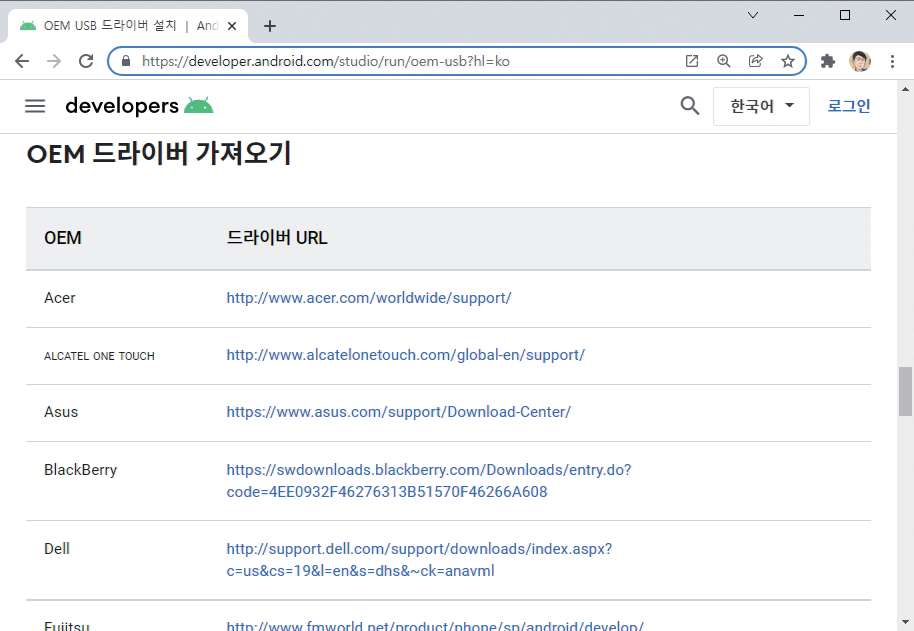914x631 pixels.
Task: Reload the current page
Action: click(x=86, y=61)
